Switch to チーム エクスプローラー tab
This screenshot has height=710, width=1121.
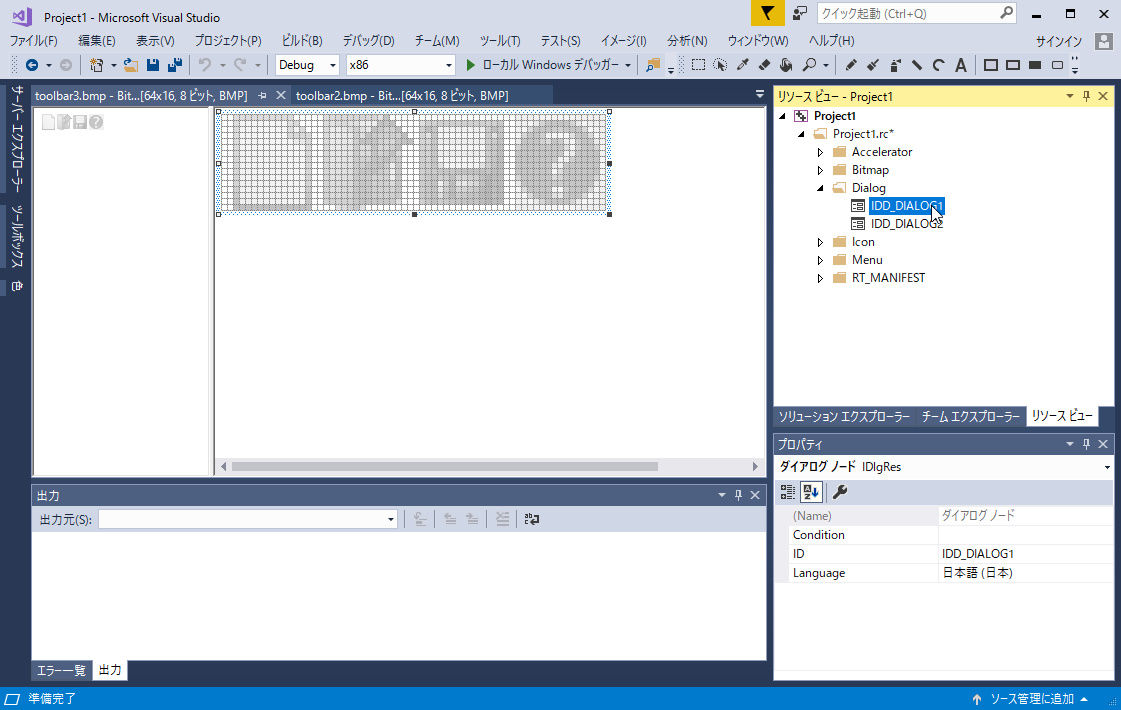(970, 416)
